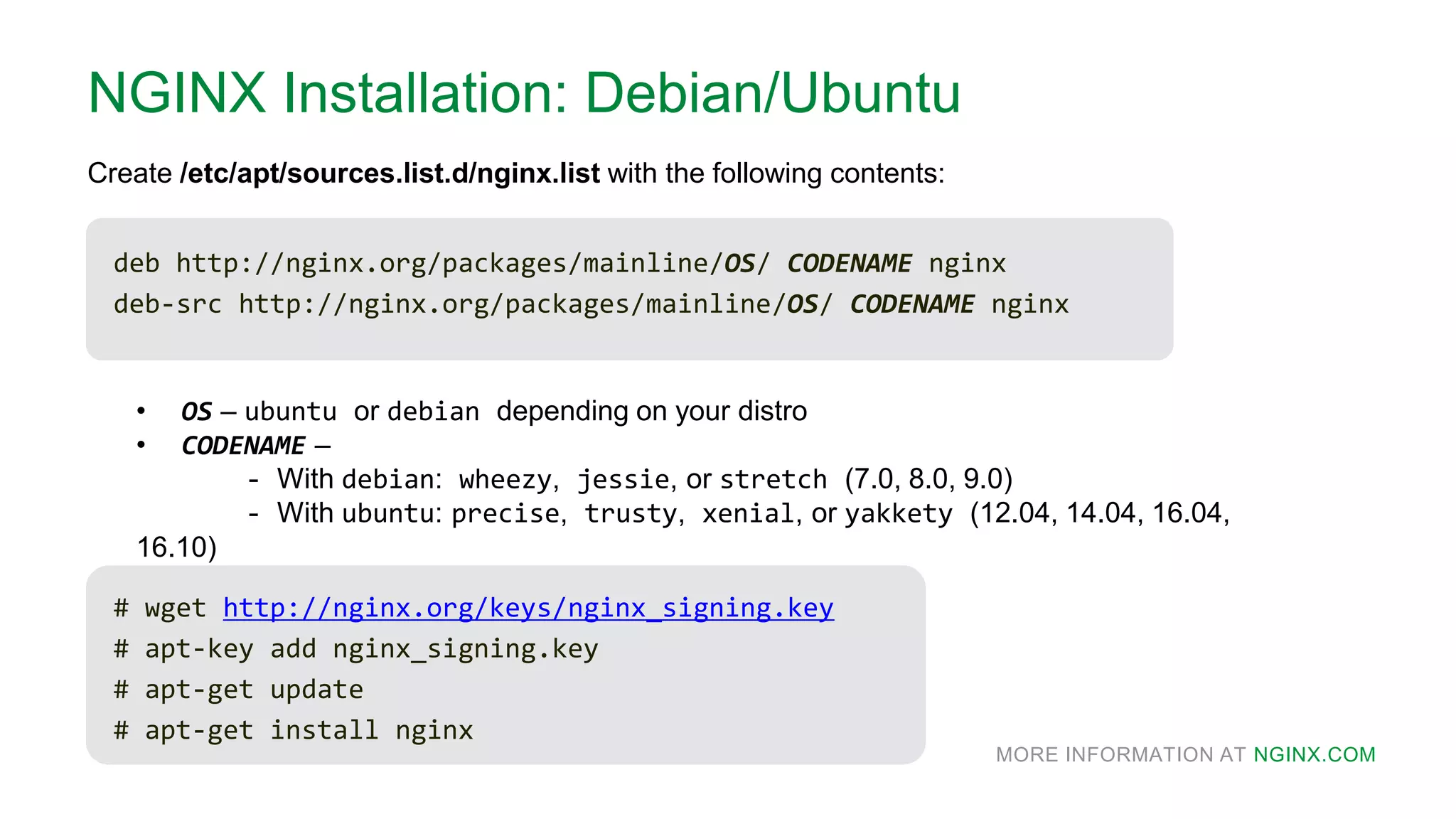Click the OS bullet point text
Viewport: 1456px width, 819px height.
(x=493, y=412)
